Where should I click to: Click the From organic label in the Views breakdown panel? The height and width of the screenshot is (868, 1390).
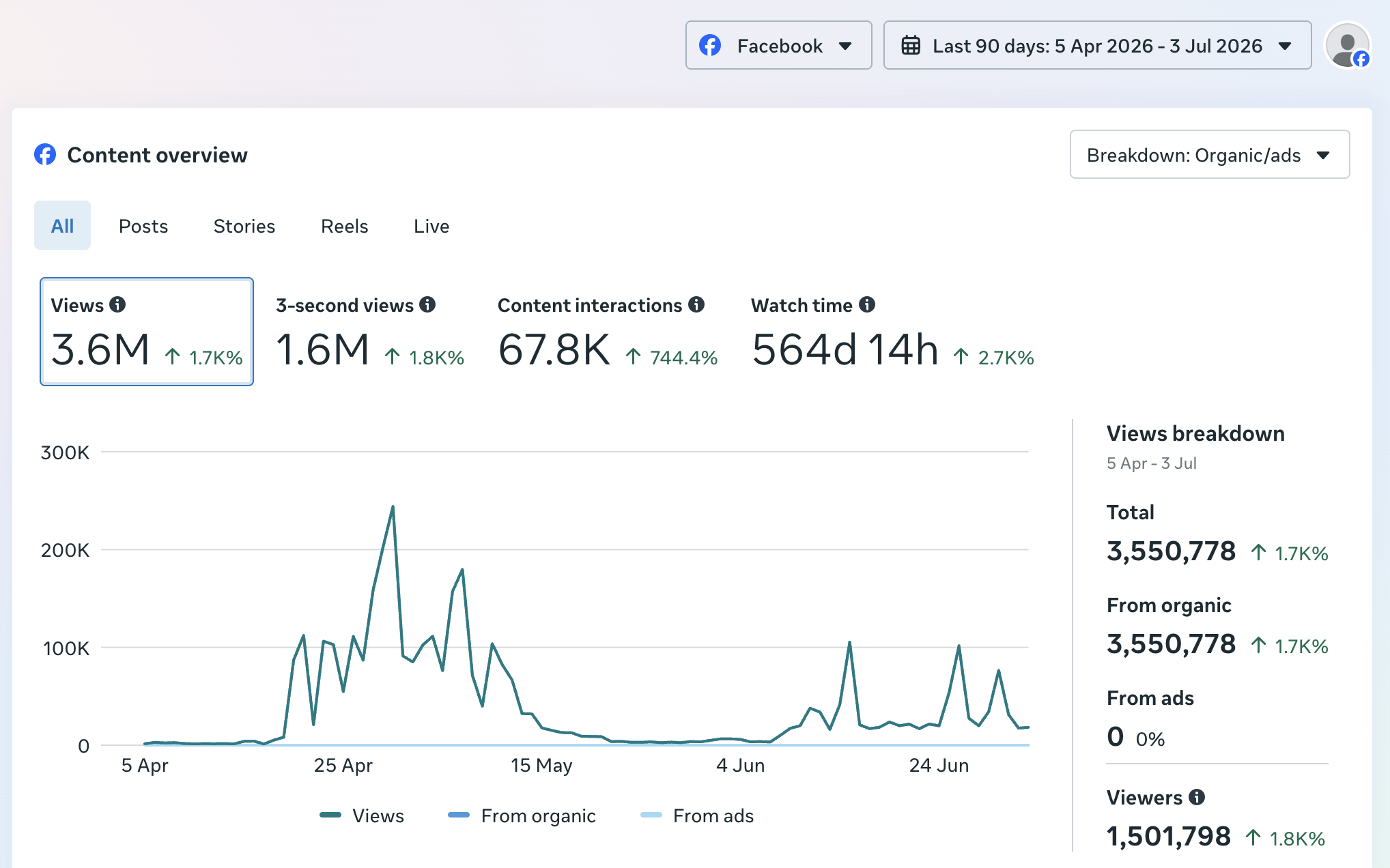click(x=1169, y=605)
